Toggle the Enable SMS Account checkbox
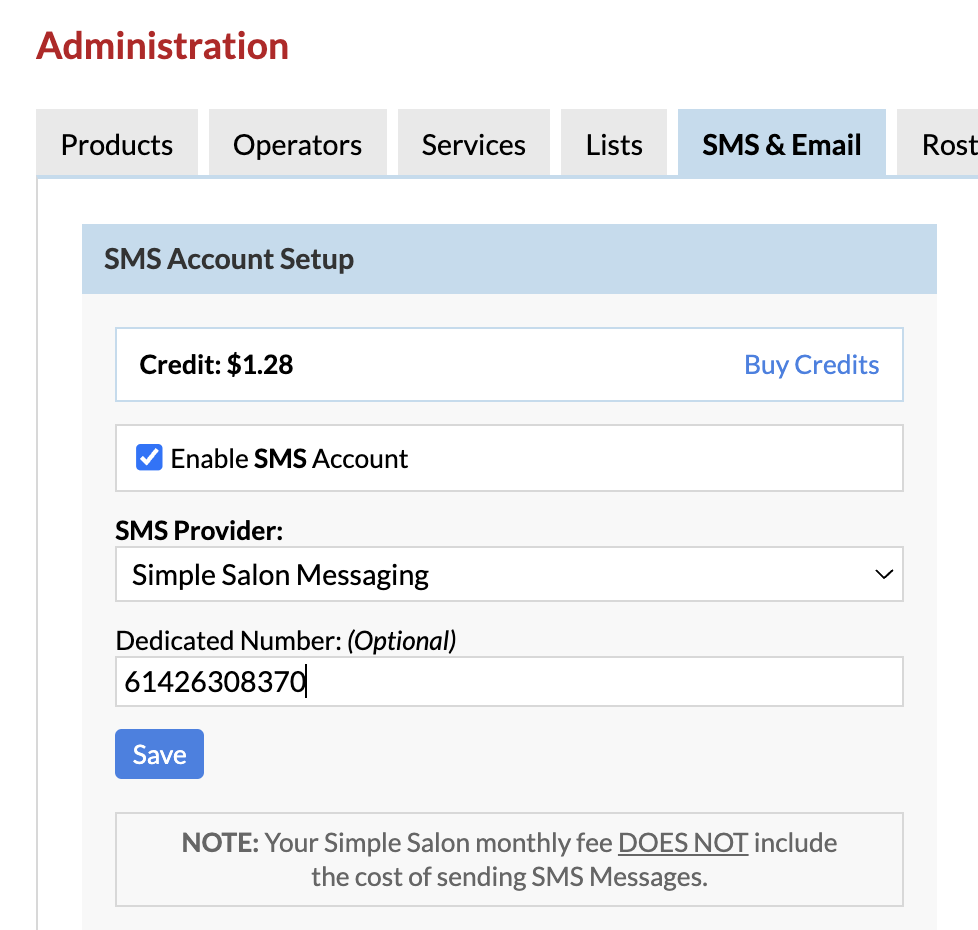 click(149, 458)
